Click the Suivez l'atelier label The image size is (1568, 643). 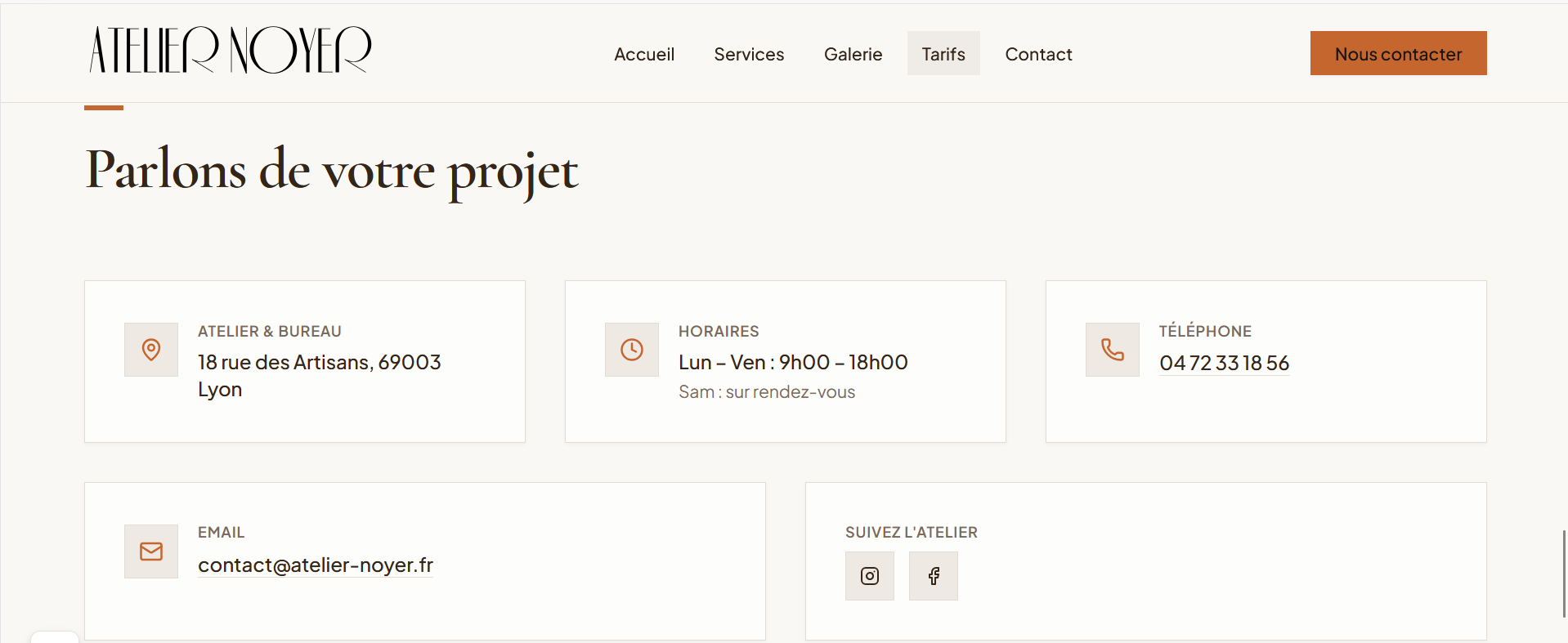pyautogui.click(x=912, y=532)
